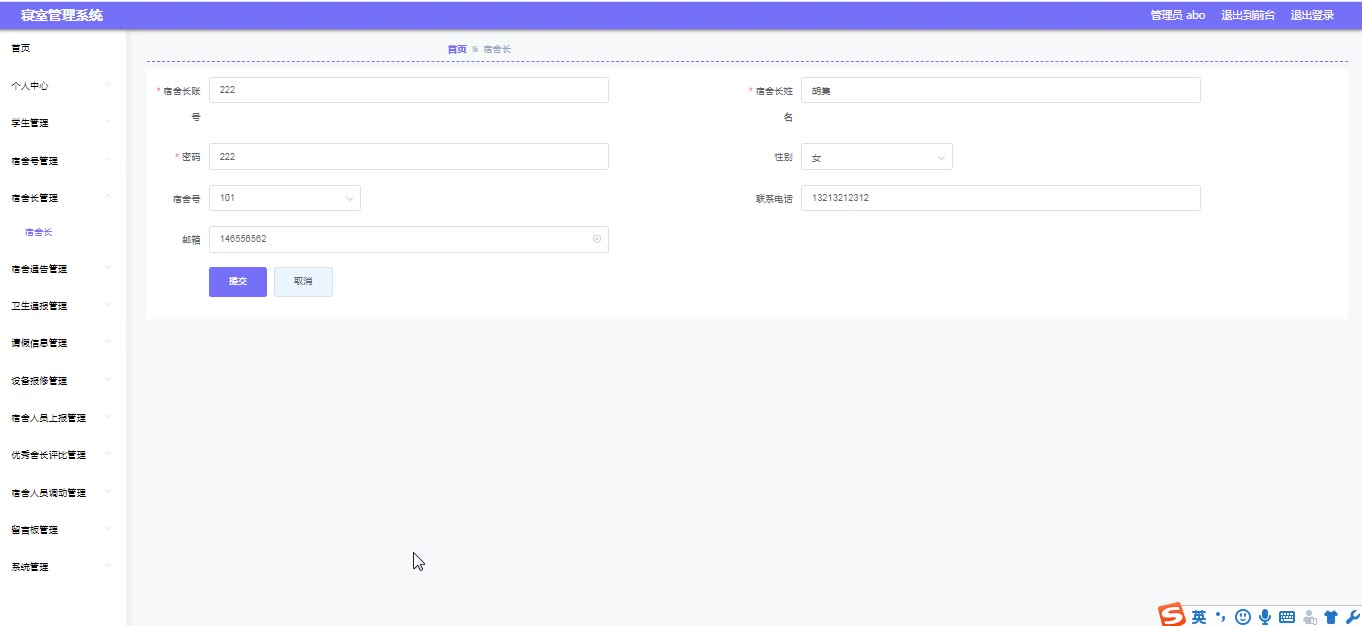Expand 学生管理 using its chevron arrow
The height and width of the screenshot is (626, 1362).
point(107,122)
